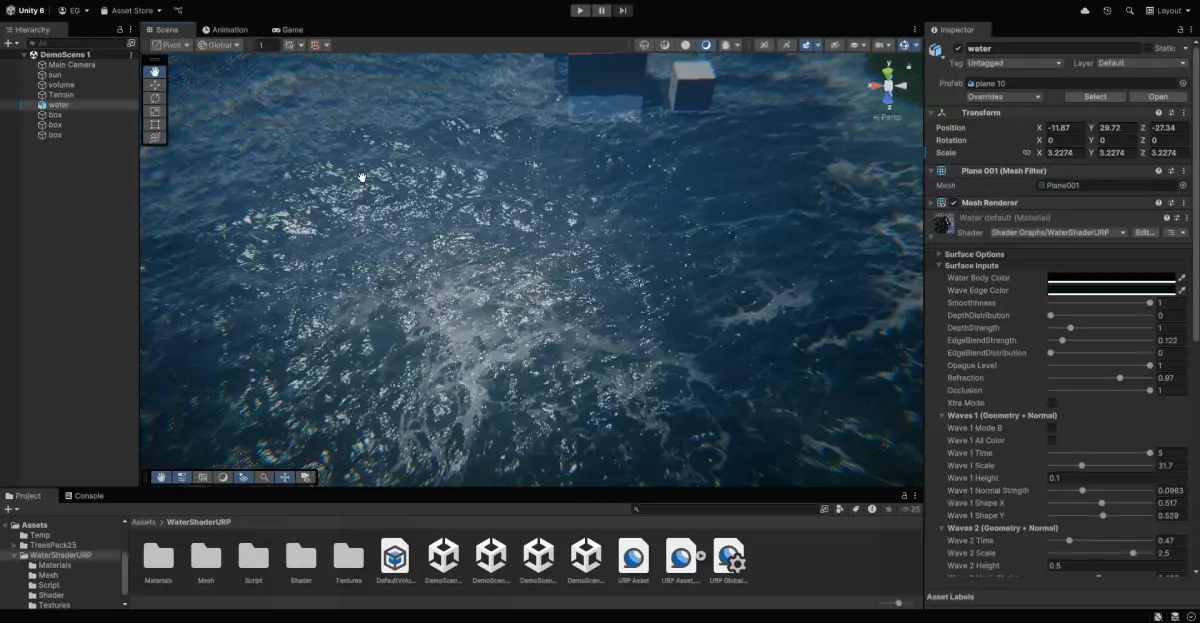Click the Water Edge Color swatch
Viewport: 1200px width, 623px height.
coord(1111,290)
